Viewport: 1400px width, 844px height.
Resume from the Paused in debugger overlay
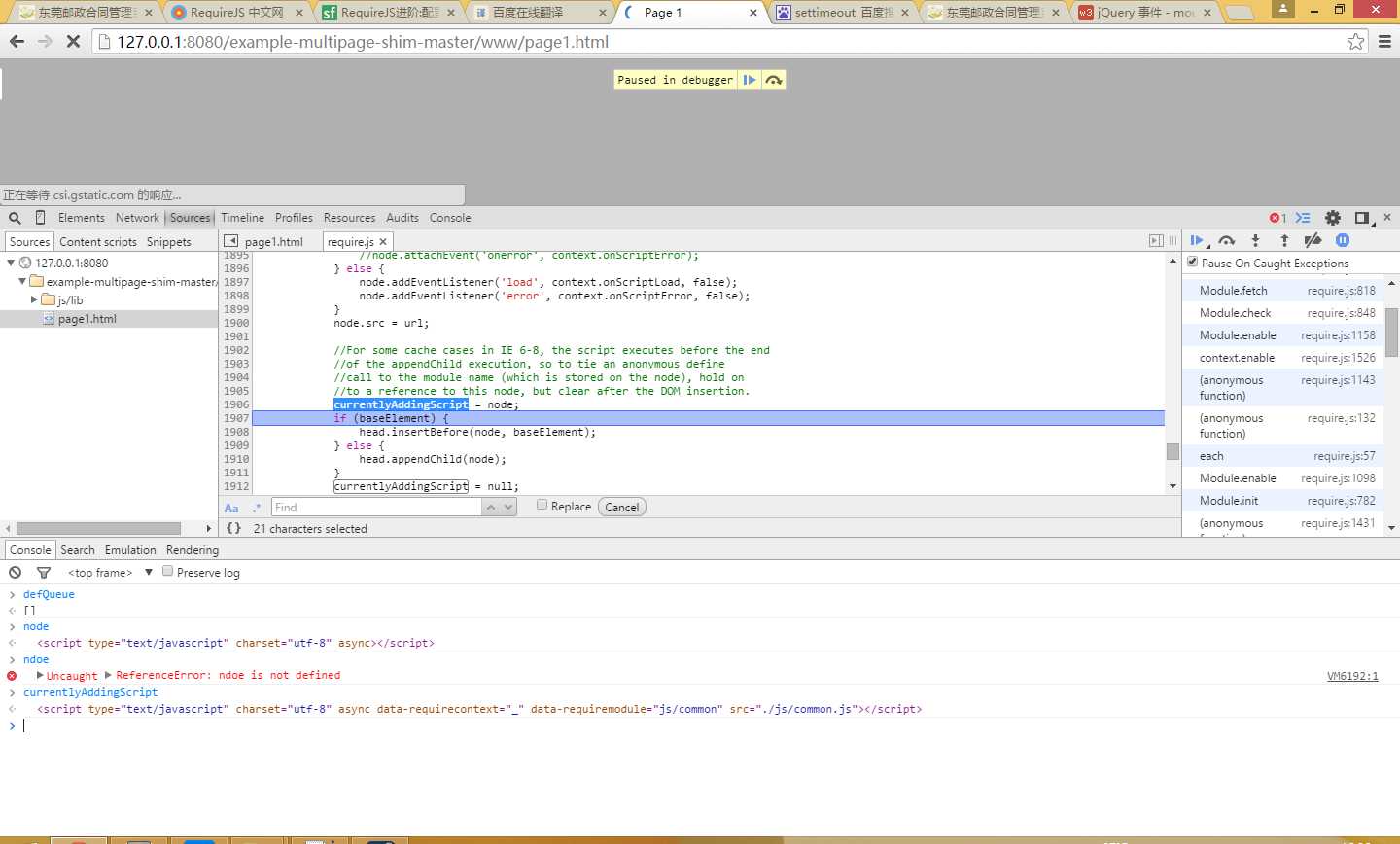click(x=750, y=80)
